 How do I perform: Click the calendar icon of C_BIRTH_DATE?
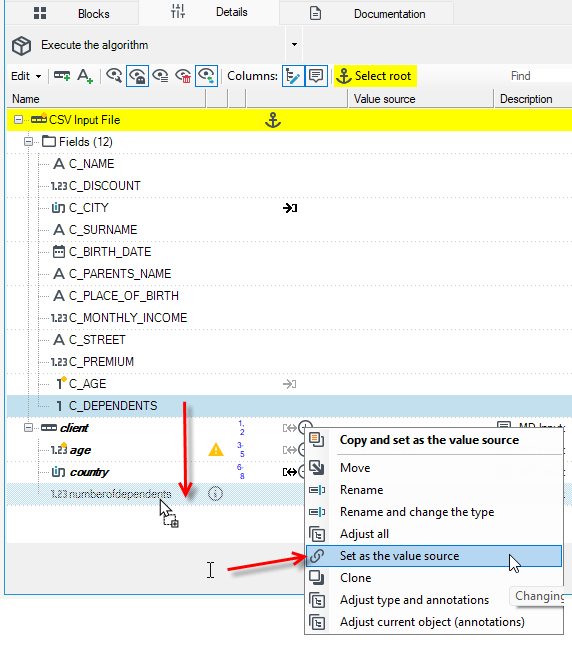click(x=59, y=252)
